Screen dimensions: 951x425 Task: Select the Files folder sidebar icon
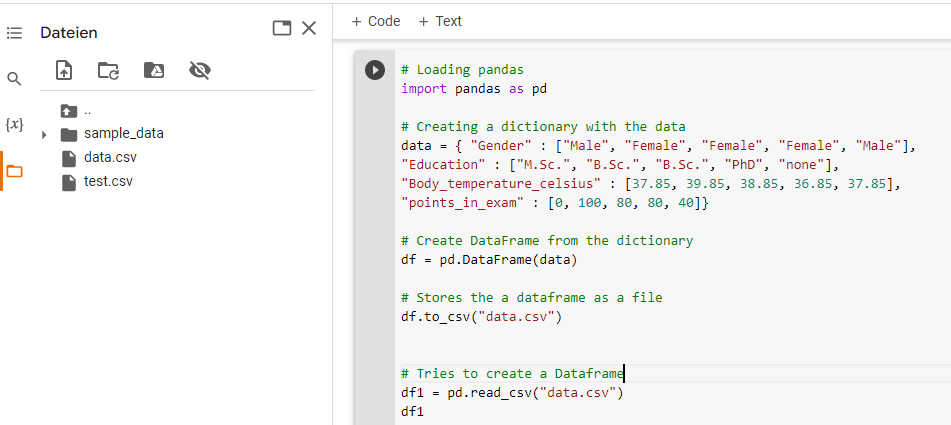click(x=14, y=172)
